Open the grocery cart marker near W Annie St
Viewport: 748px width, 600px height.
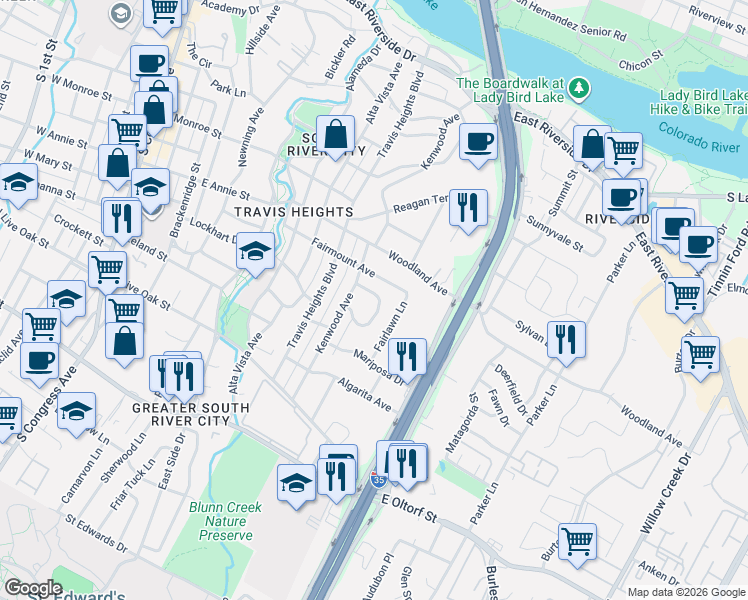coord(127,132)
